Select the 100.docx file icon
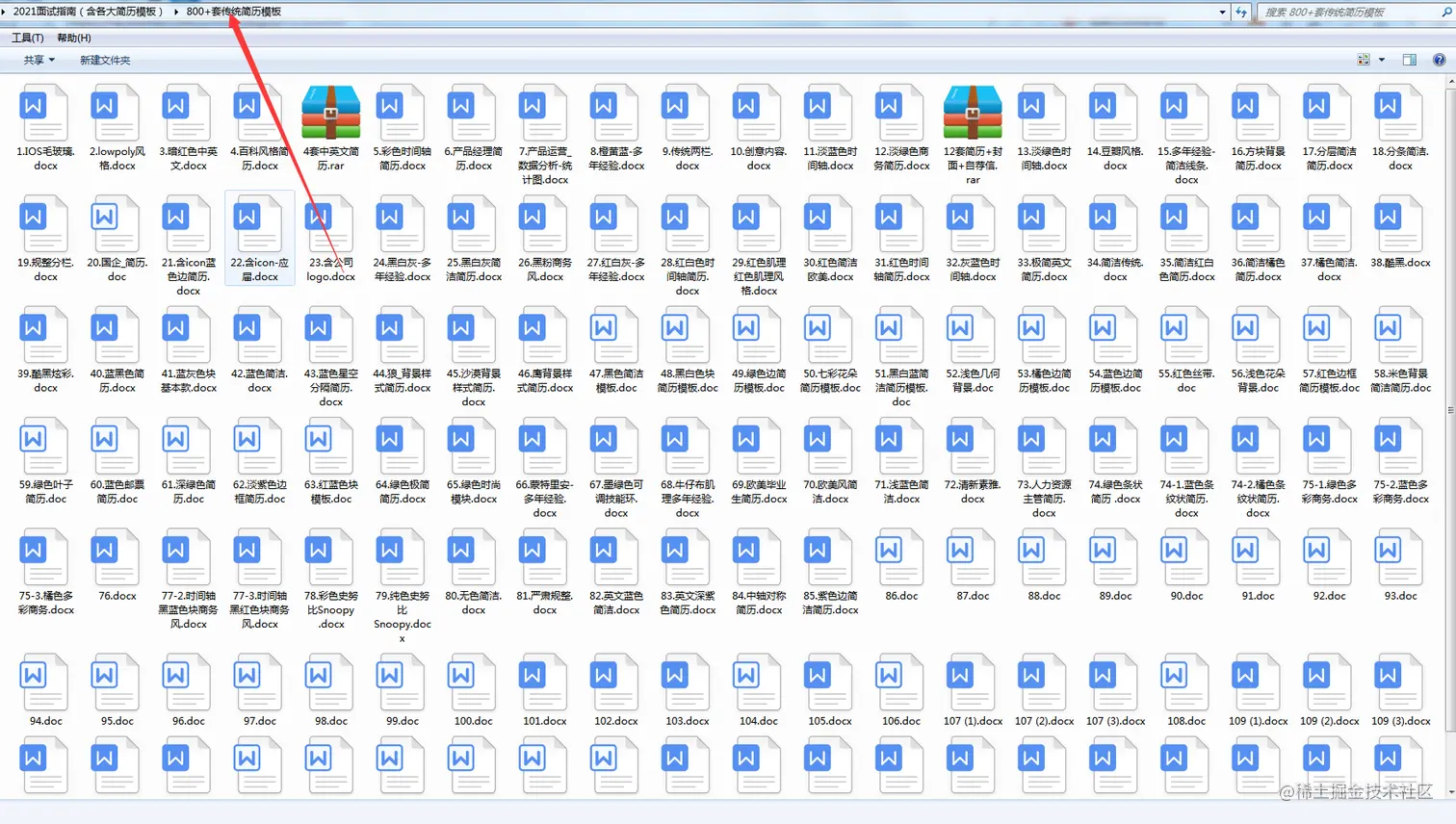The width and height of the screenshot is (1456, 824). (x=472, y=682)
